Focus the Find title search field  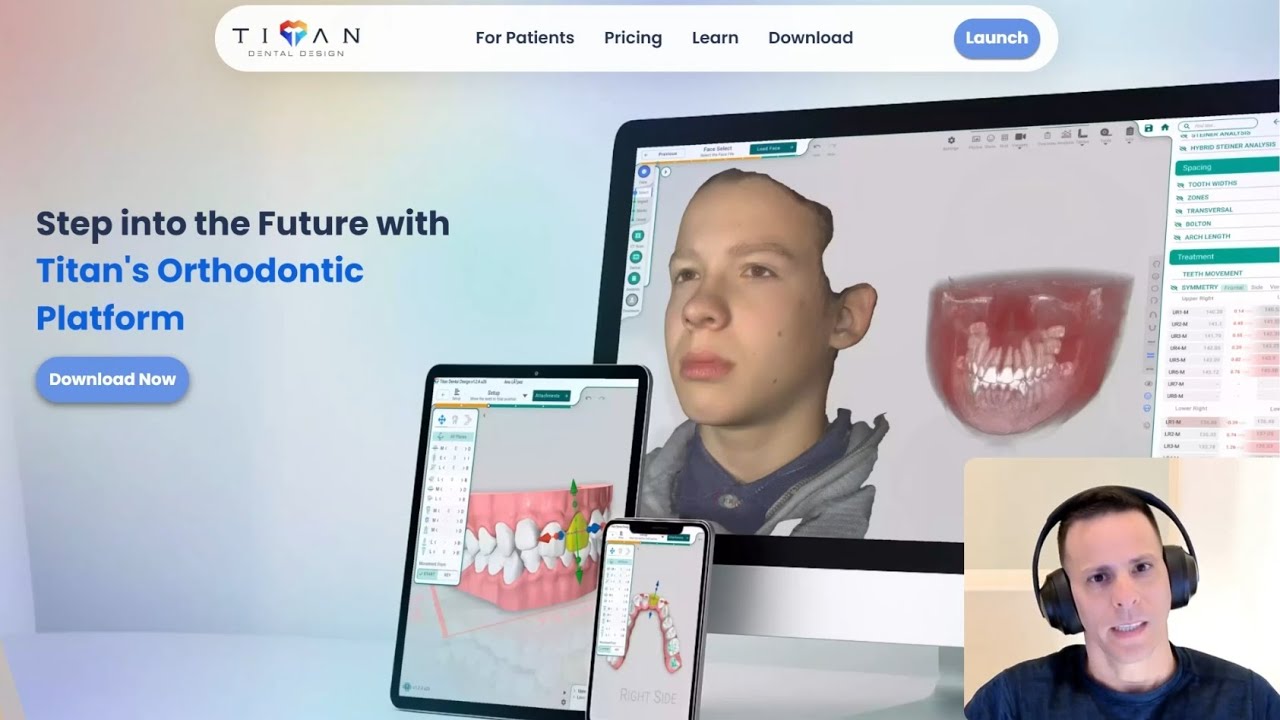click(1217, 125)
